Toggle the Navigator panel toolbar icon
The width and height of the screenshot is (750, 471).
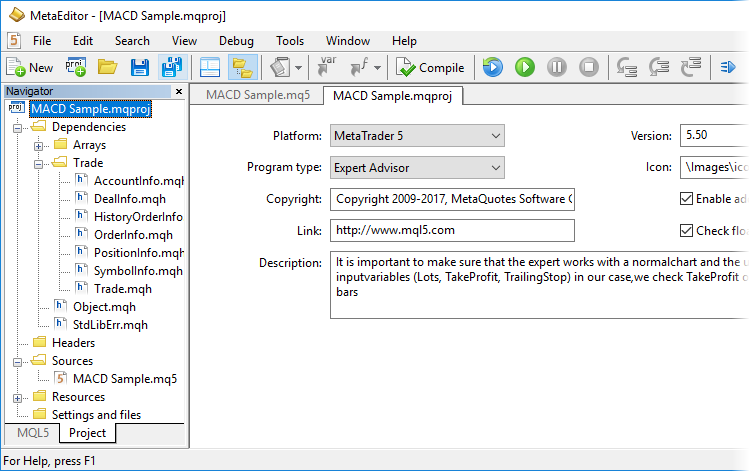tap(209, 68)
